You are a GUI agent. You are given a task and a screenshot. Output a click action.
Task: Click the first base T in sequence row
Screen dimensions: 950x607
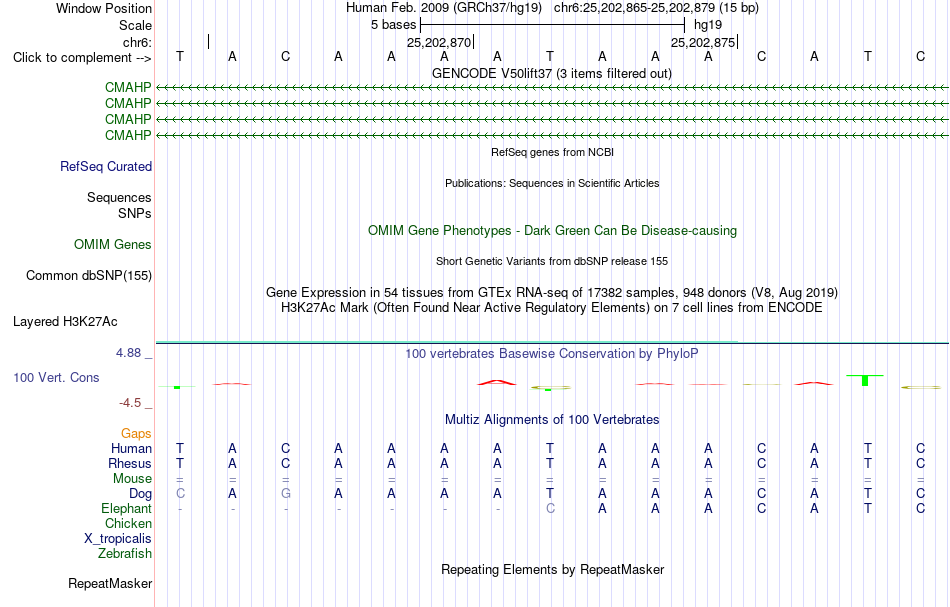[180, 57]
